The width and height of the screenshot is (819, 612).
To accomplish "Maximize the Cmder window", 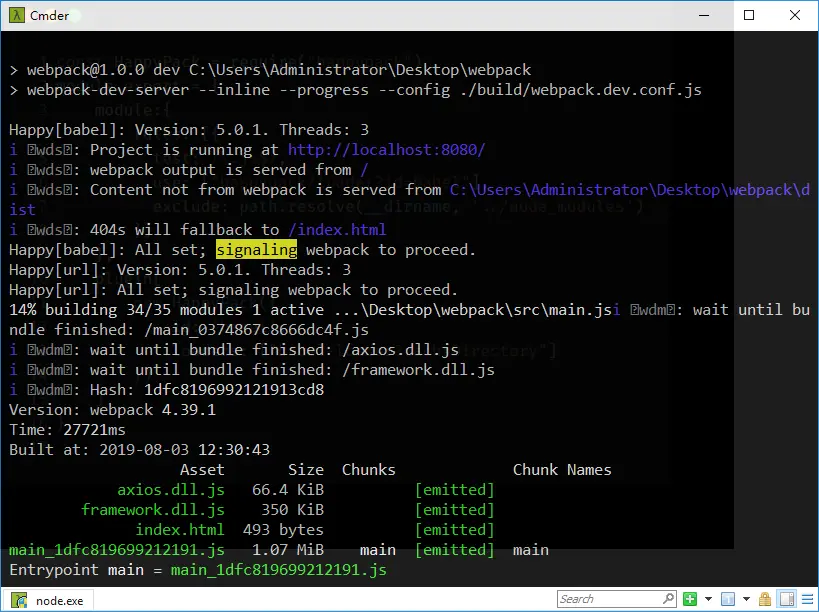I will point(749,15).
